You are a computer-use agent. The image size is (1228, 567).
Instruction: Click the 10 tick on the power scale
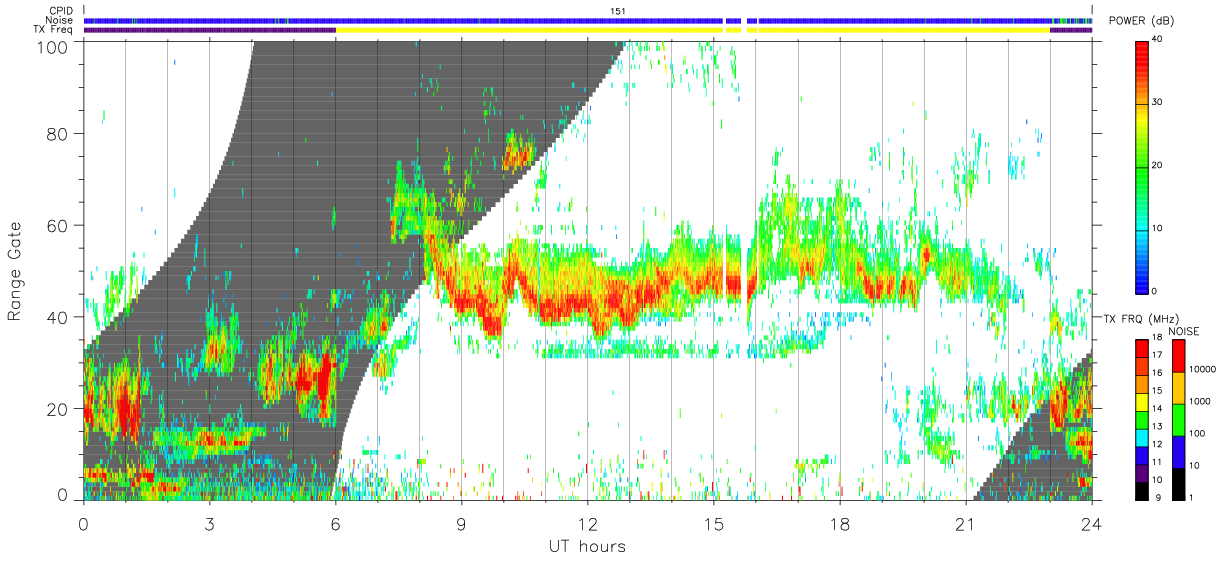(1158, 229)
